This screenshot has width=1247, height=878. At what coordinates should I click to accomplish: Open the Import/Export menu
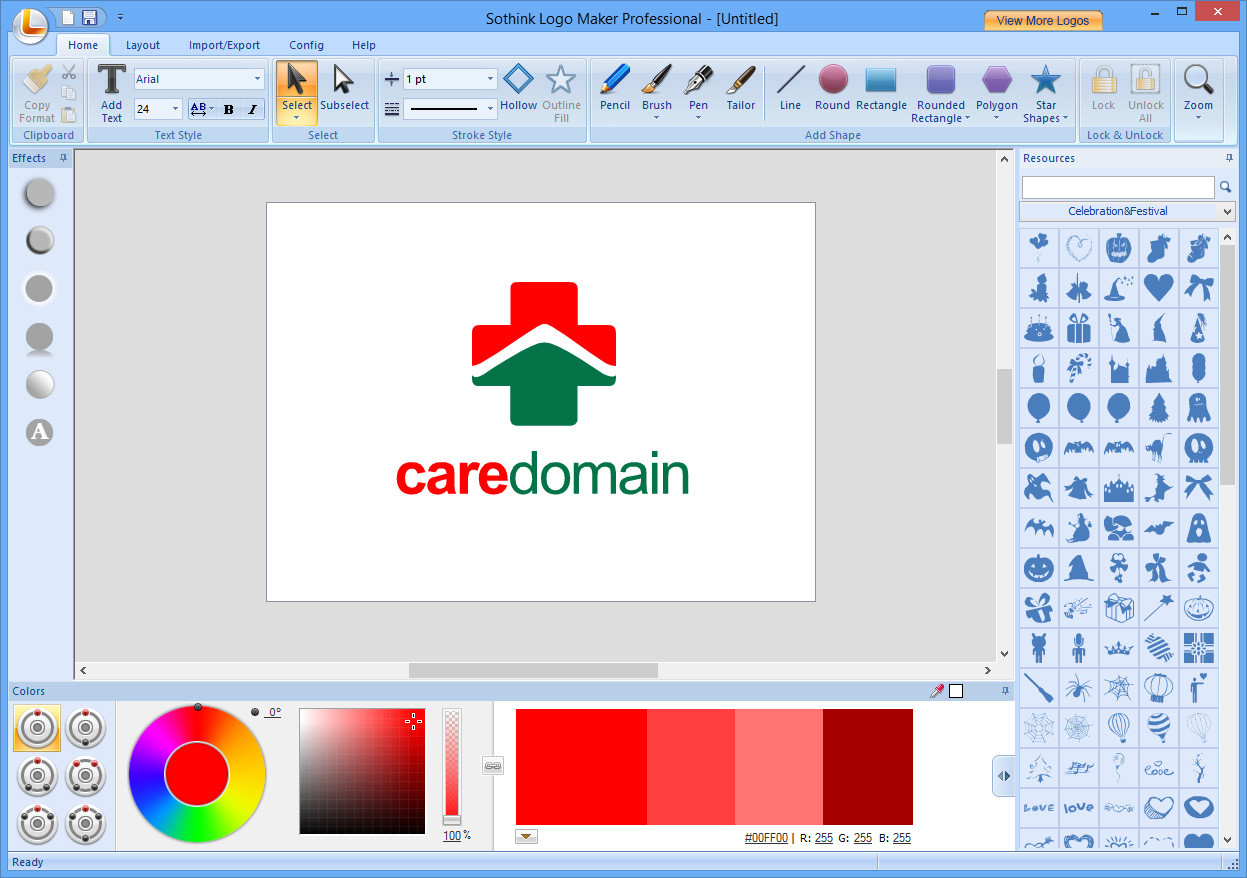222,44
